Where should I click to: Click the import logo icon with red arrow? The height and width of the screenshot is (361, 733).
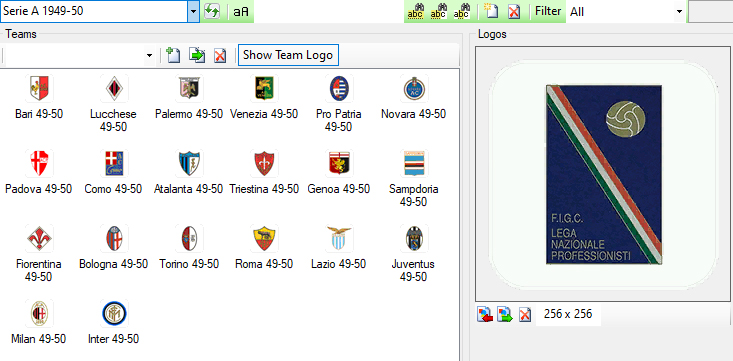pyautogui.click(x=485, y=314)
